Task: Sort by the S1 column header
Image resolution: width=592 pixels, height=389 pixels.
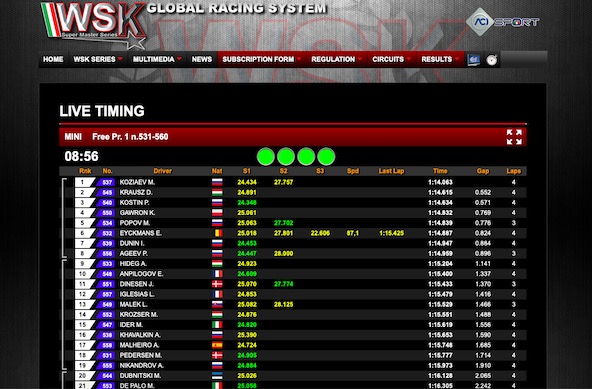Action: click(247, 171)
